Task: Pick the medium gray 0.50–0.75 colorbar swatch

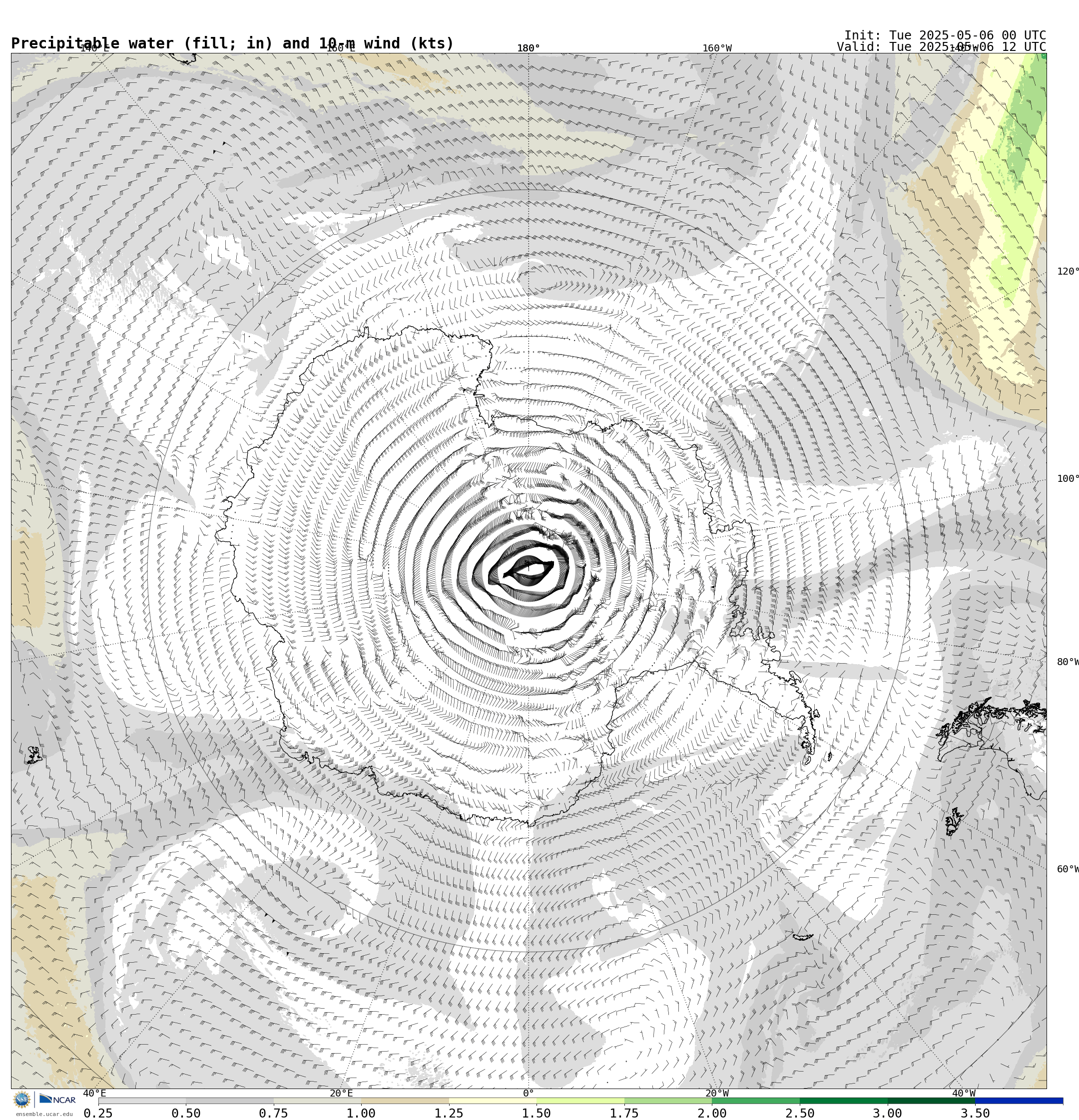Action: click(x=229, y=1101)
